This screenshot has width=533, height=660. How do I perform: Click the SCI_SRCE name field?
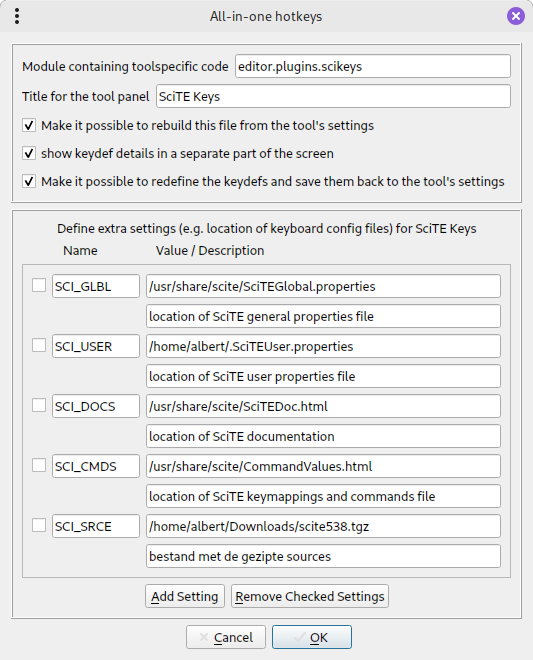pos(96,526)
